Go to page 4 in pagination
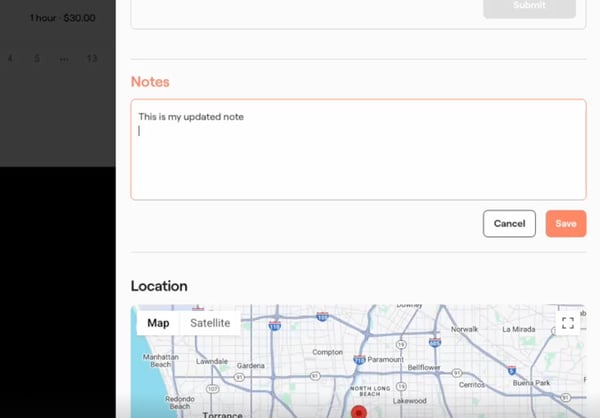Screen dimensions: 600x418 pos(10,59)
